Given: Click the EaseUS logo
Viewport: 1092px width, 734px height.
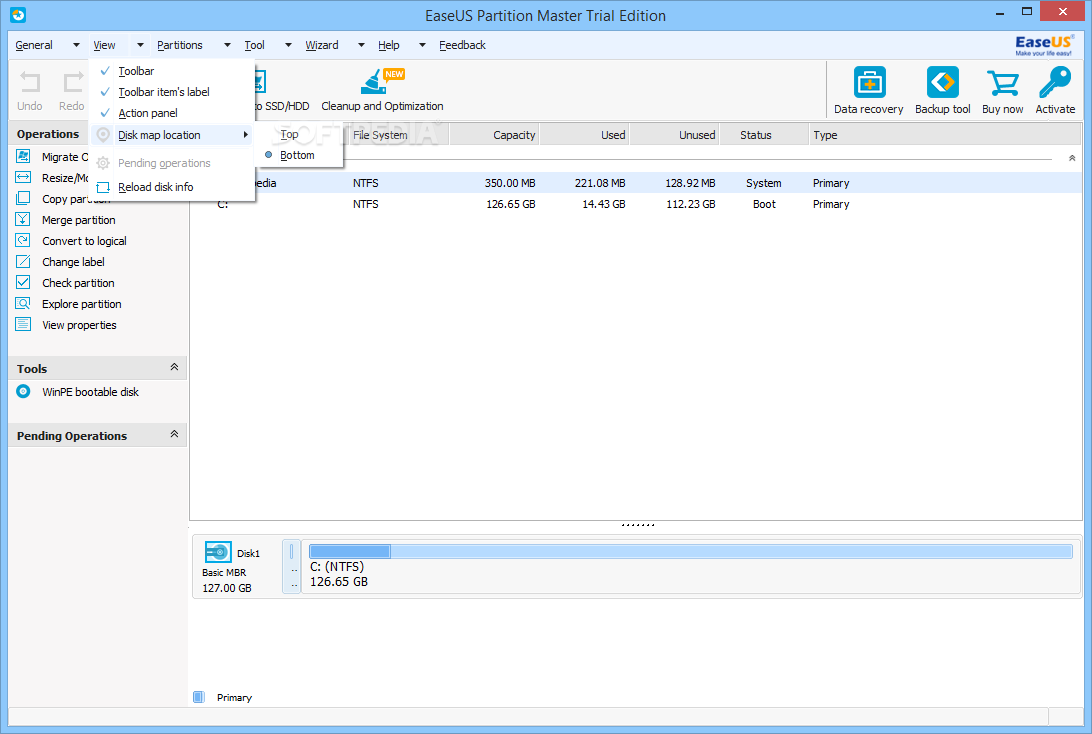Looking at the screenshot, I should click(x=1044, y=45).
